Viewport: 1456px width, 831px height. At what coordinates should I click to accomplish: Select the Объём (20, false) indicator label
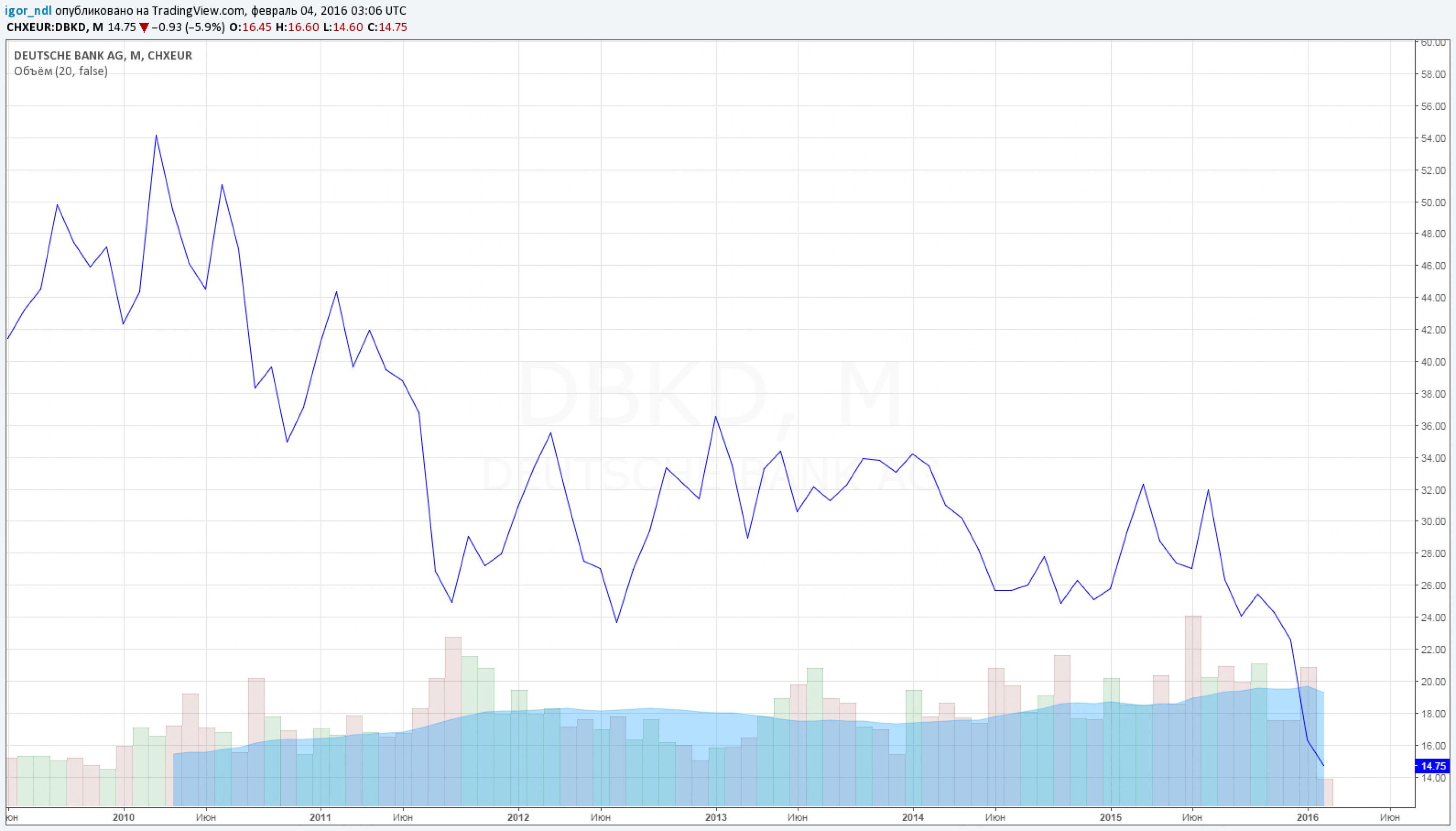[61, 71]
